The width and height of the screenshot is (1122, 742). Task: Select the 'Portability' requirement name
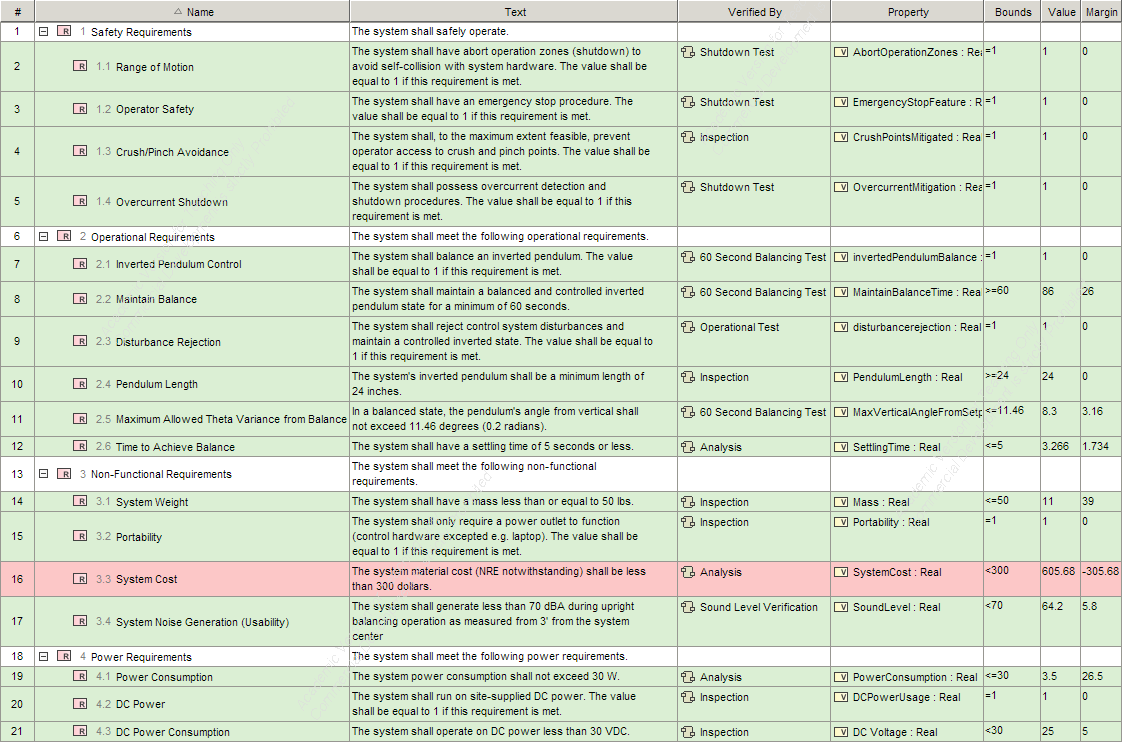[139, 537]
